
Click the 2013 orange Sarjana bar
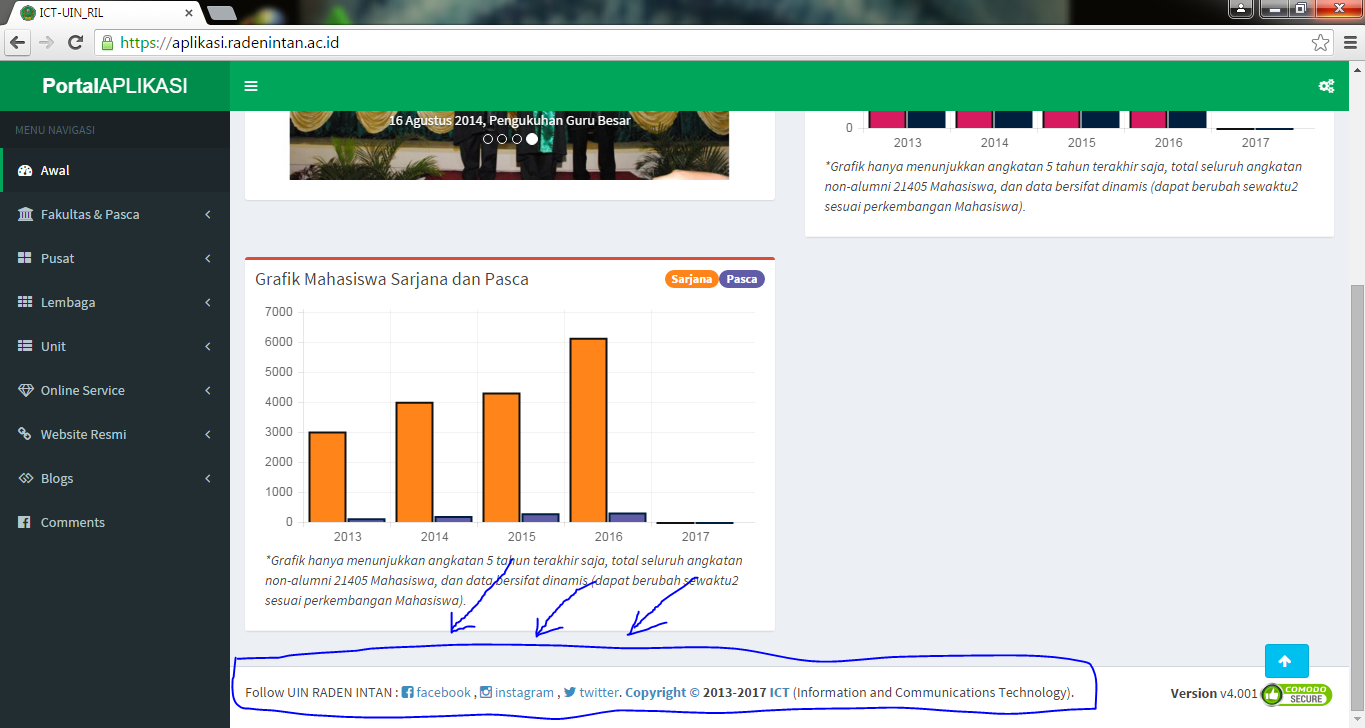tap(327, 477)
